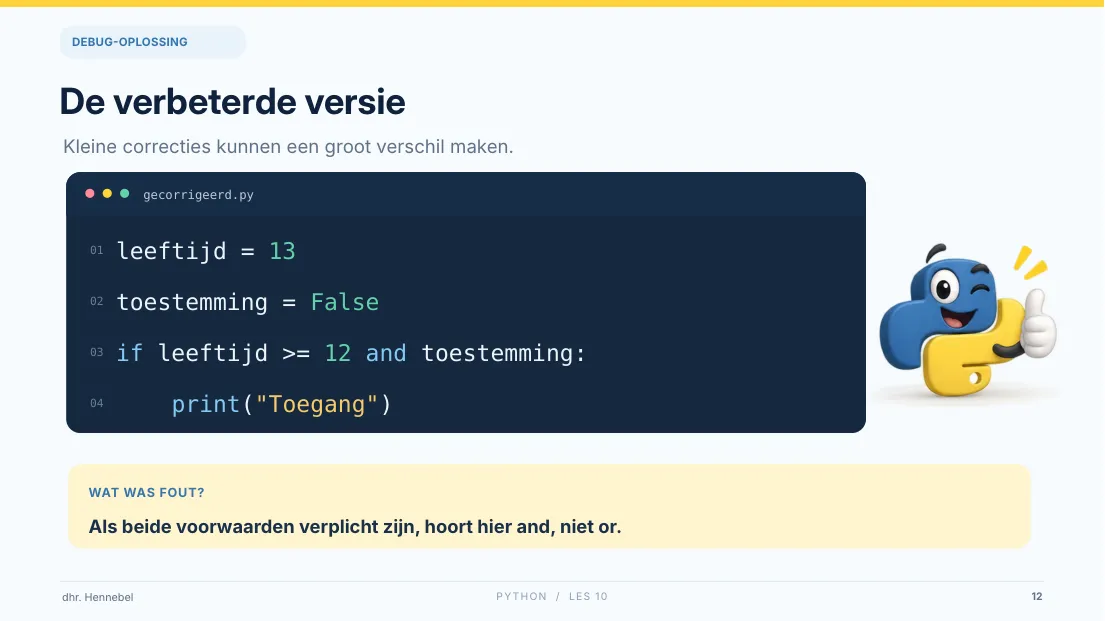Click the 'dhr. Hennebel' footer text
Viewport: 1105px width, 621px height.
(x=97, y=597)
